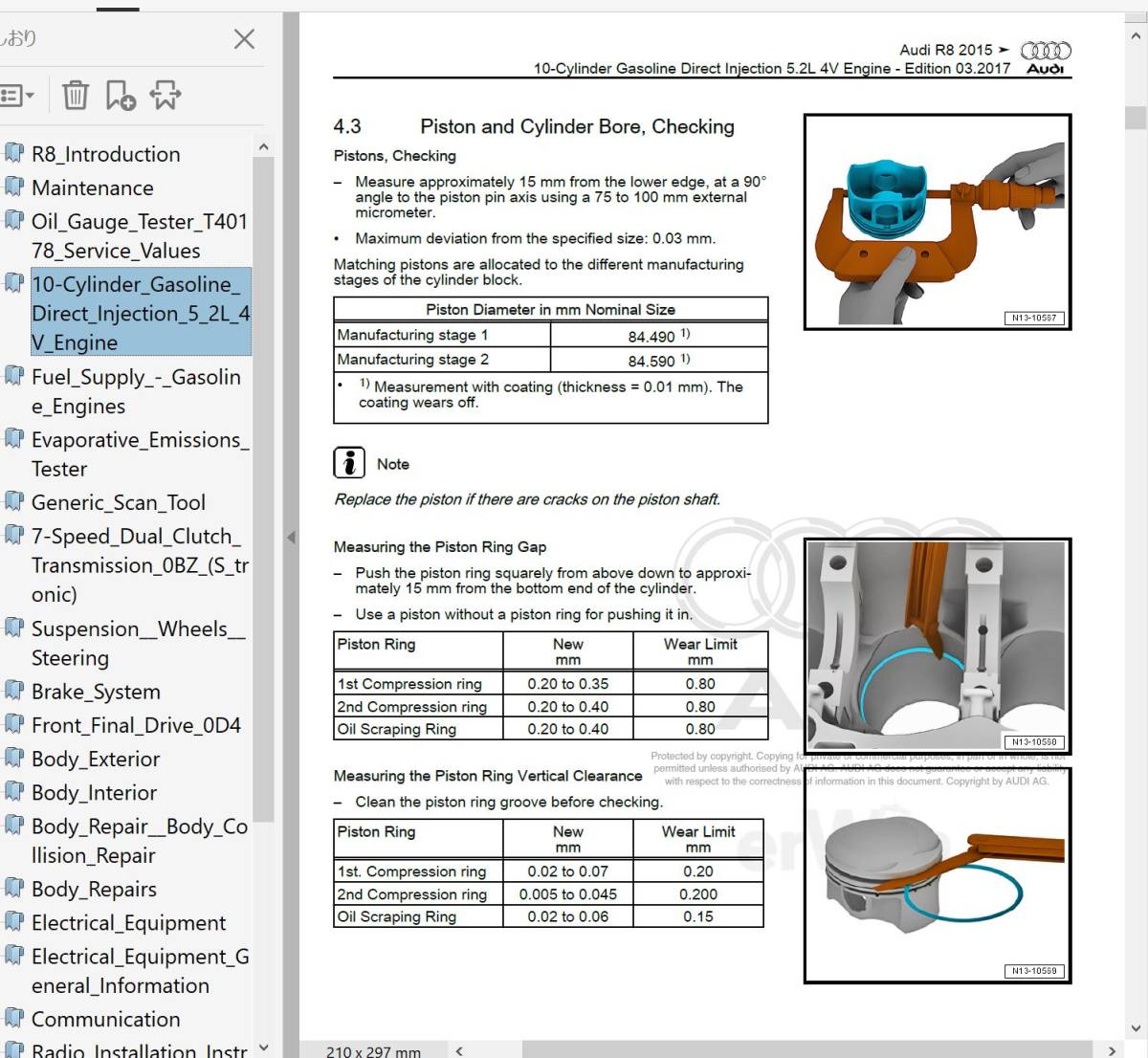The height and width of the screenshot is (1058, 1148).
Task: Click bookmarks panel scroll down arrow
Action: [x=264, y=1047]
